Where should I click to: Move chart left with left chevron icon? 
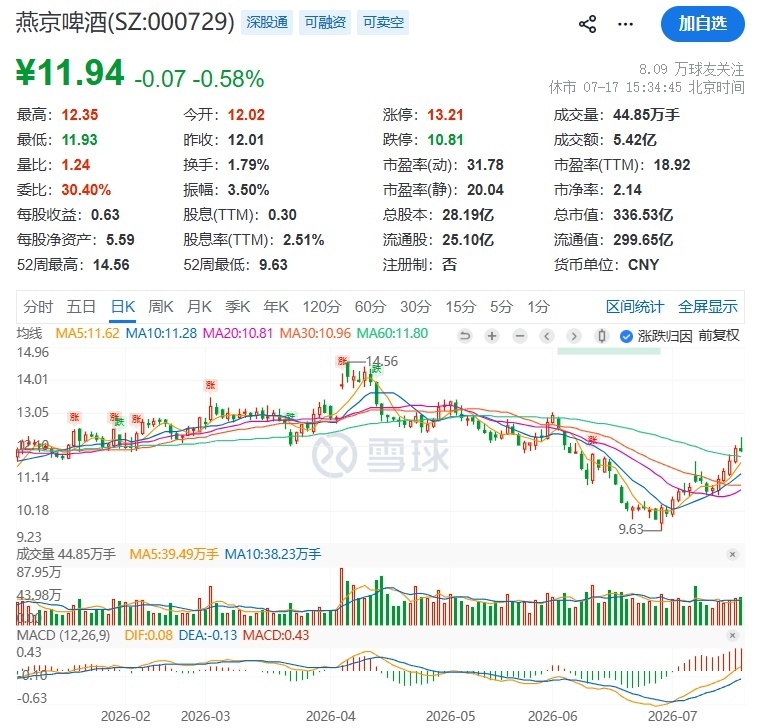tap(547, 335)
